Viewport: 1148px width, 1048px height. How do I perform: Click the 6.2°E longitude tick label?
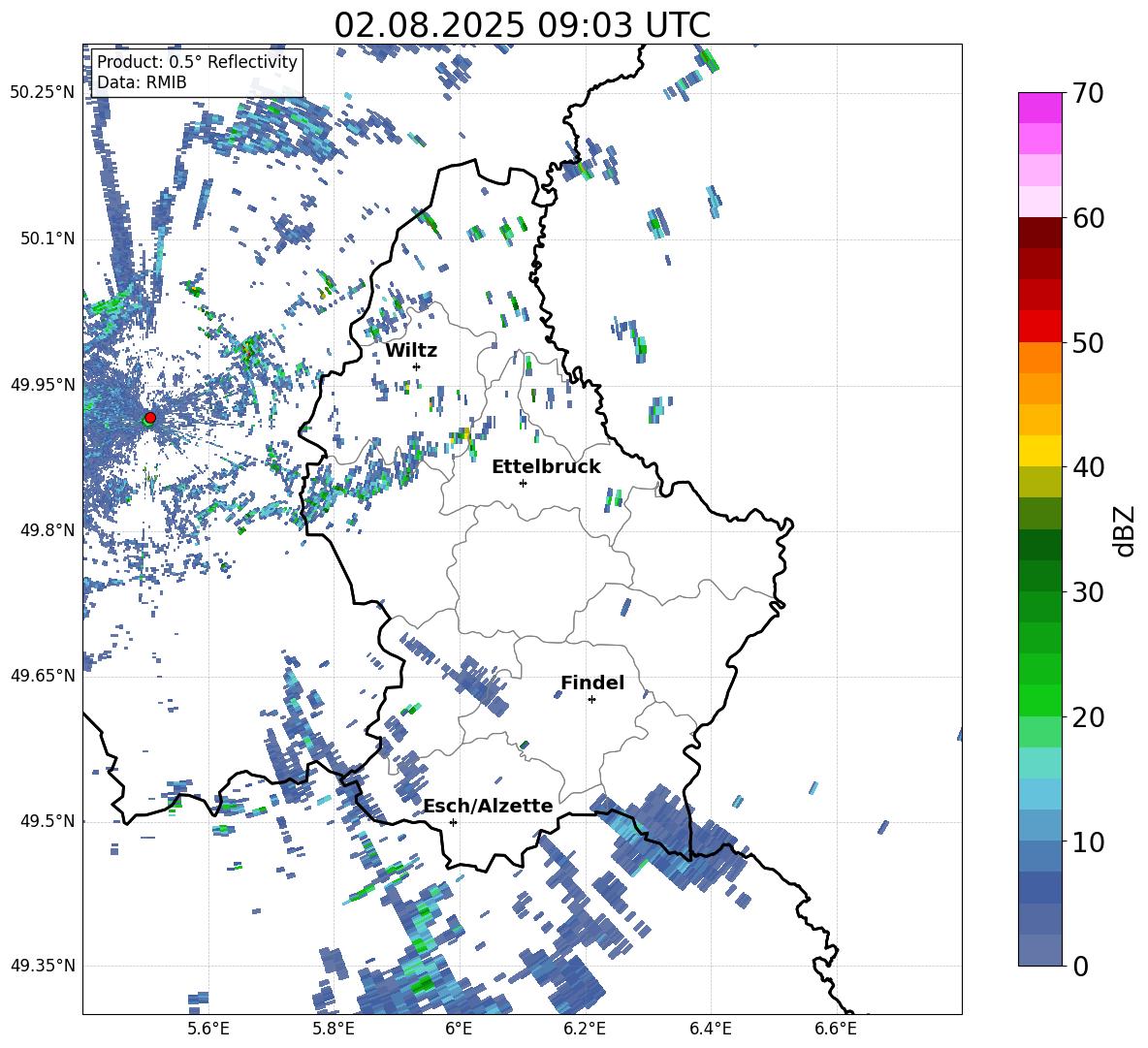coord(585,1029)
